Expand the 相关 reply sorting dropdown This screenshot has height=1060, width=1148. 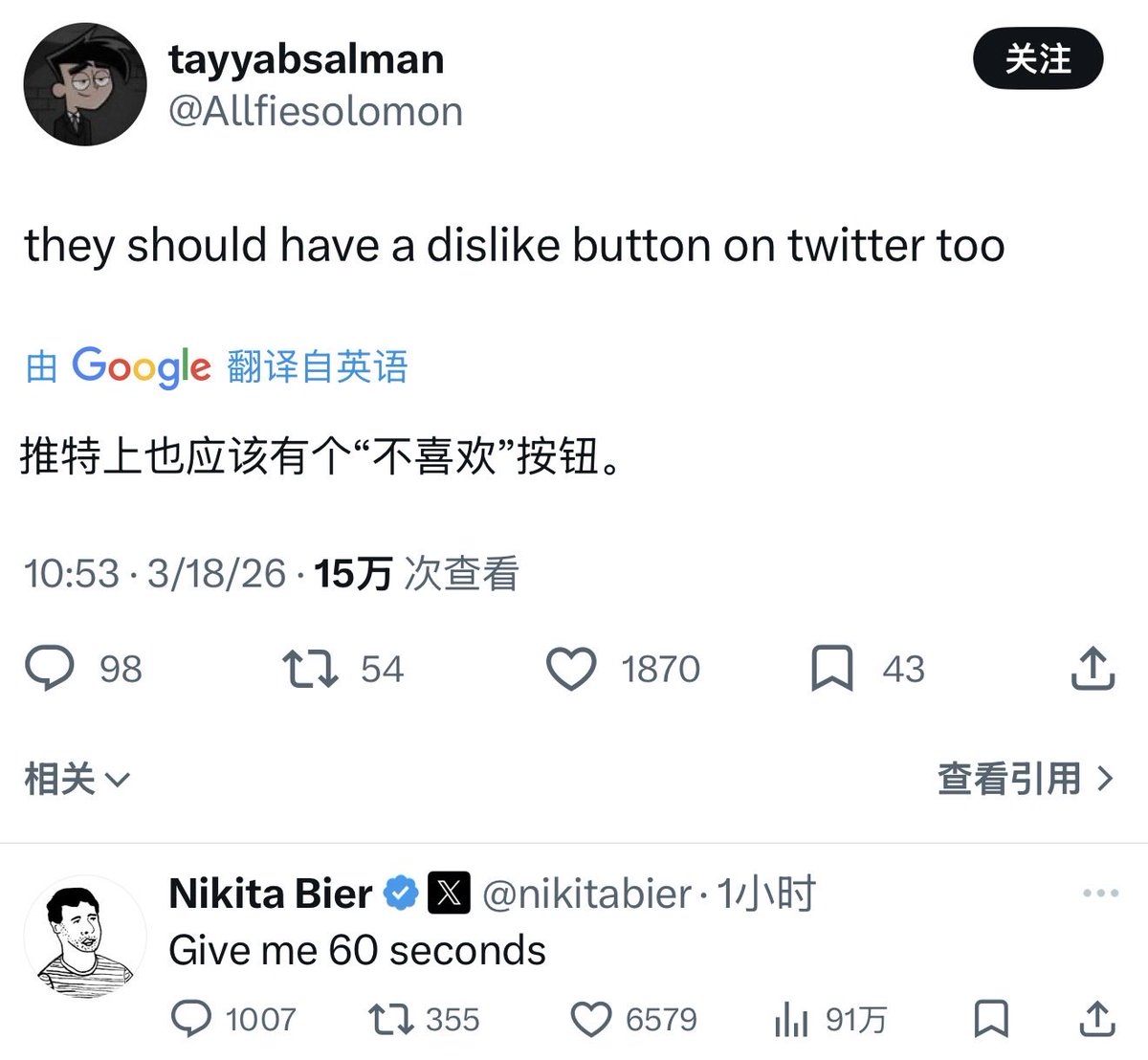pyautogui.click(x=77, y=780)
